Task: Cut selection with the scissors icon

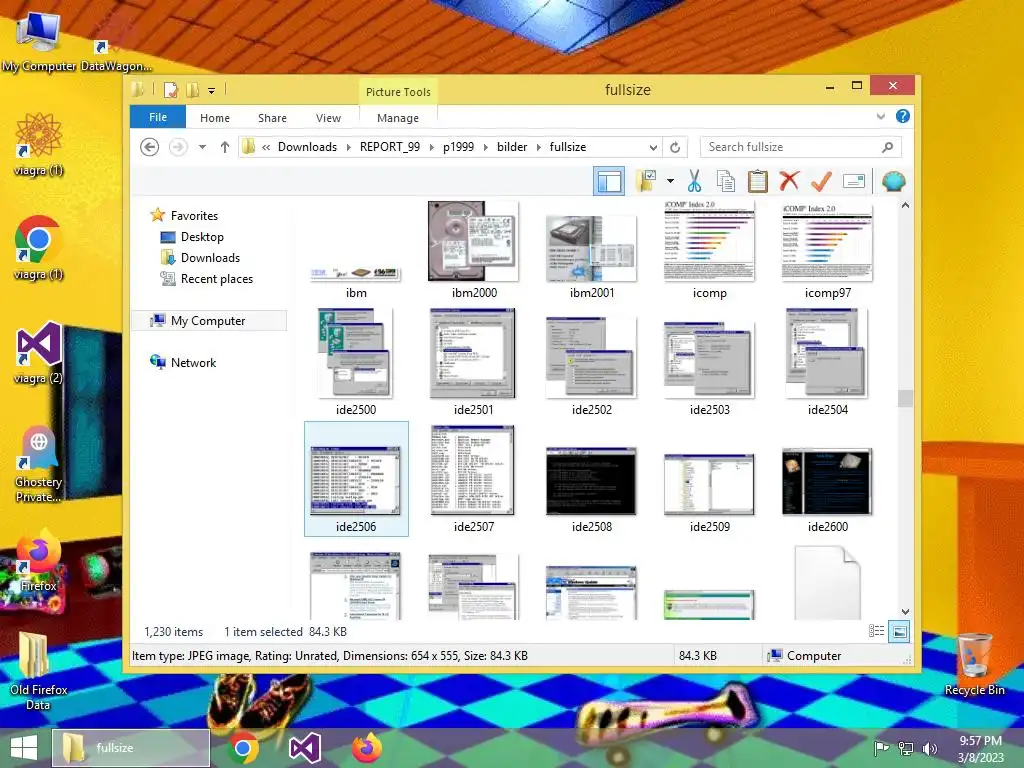Action: tap(694, 181)
